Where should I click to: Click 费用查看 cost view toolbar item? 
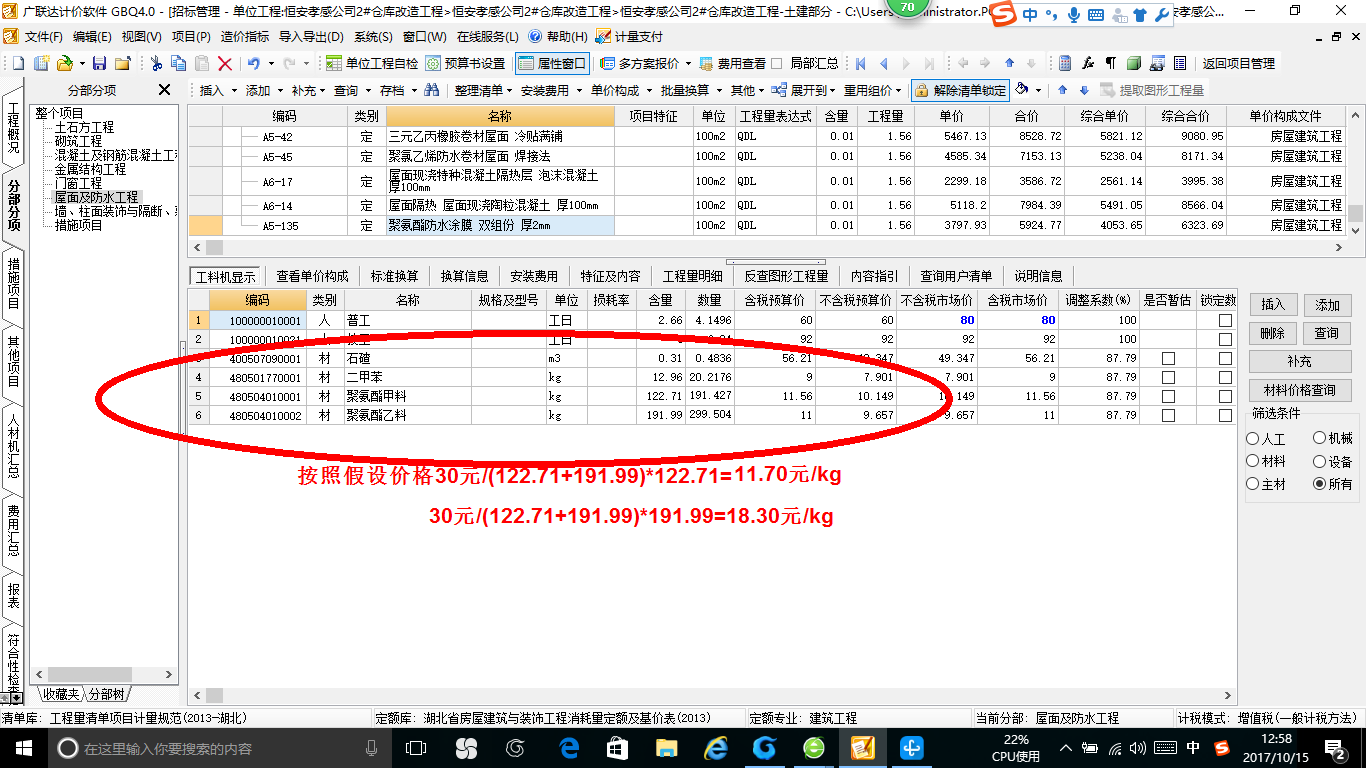(732, 63)
